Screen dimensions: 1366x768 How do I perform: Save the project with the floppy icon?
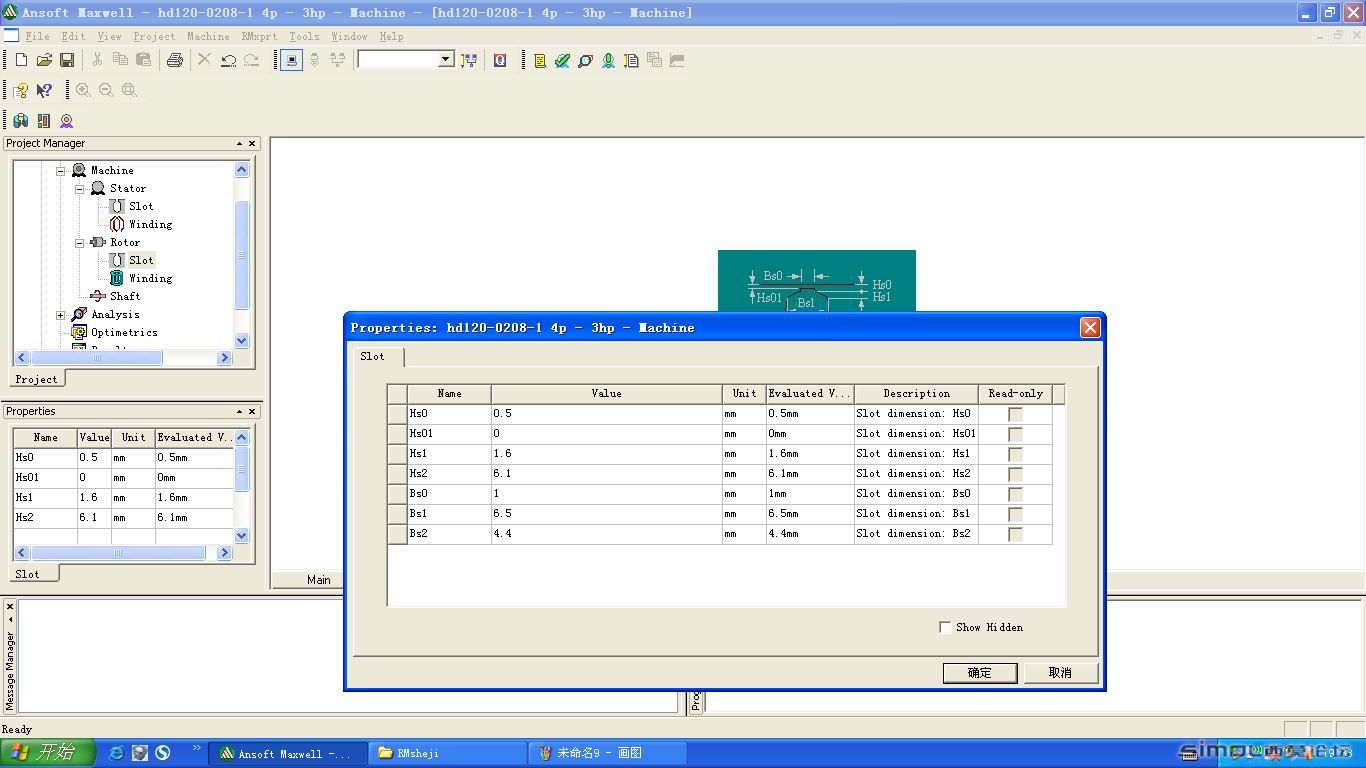(67, 60)
